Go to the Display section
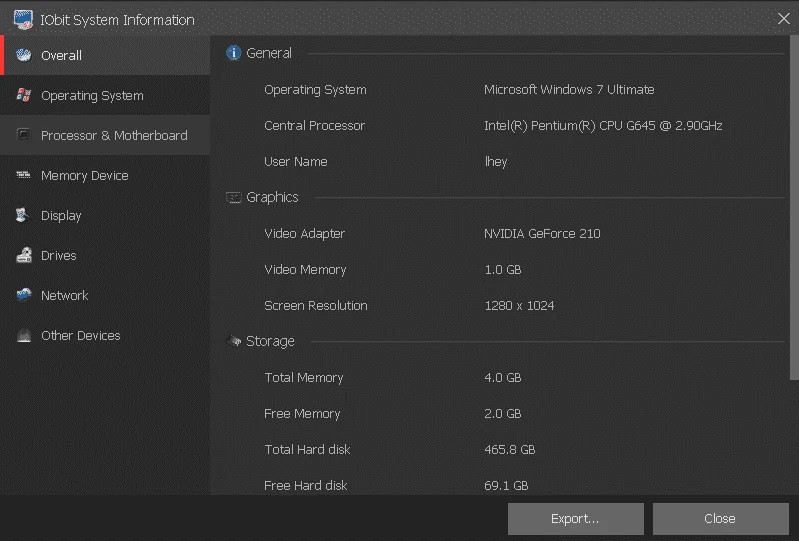This screenshot has height=541, width=799. [x=61, y=216]
